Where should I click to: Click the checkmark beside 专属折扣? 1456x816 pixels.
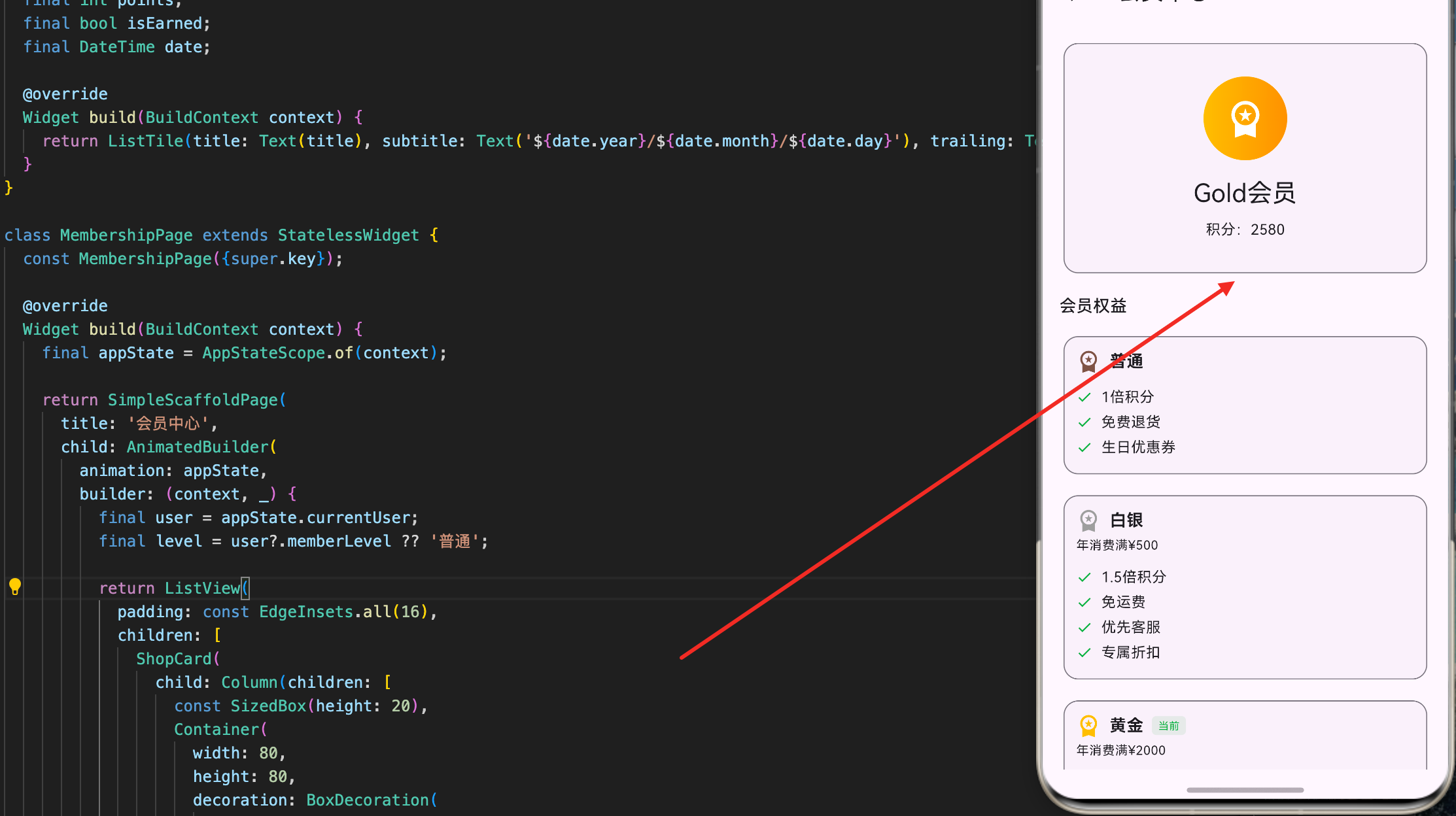pos(1084,653)
